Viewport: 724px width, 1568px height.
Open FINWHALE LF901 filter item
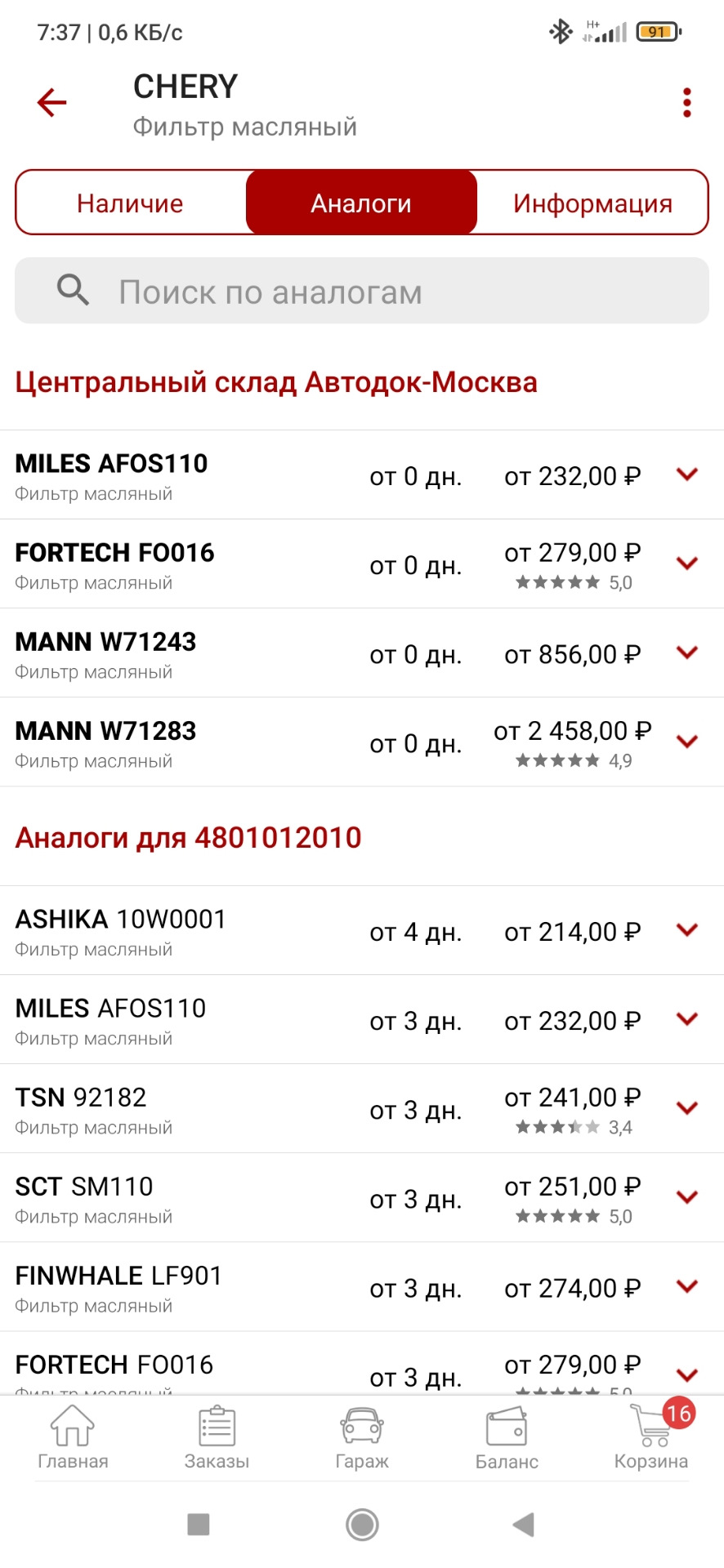119,1286
